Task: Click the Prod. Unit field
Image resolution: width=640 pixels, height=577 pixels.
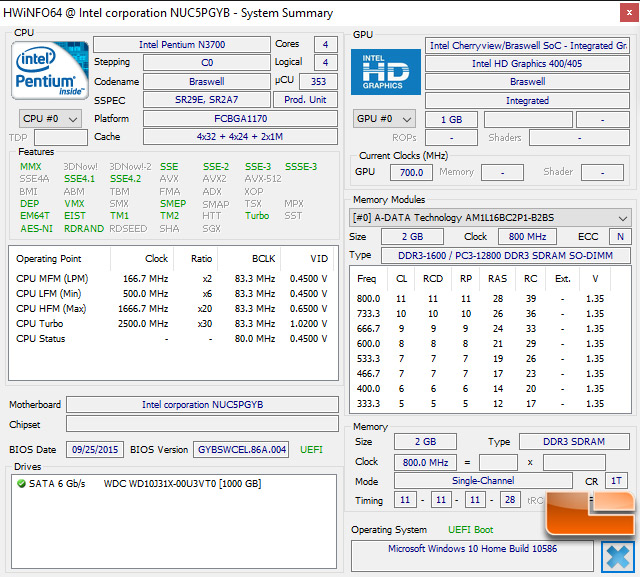Action: click(x=305, y=100)
